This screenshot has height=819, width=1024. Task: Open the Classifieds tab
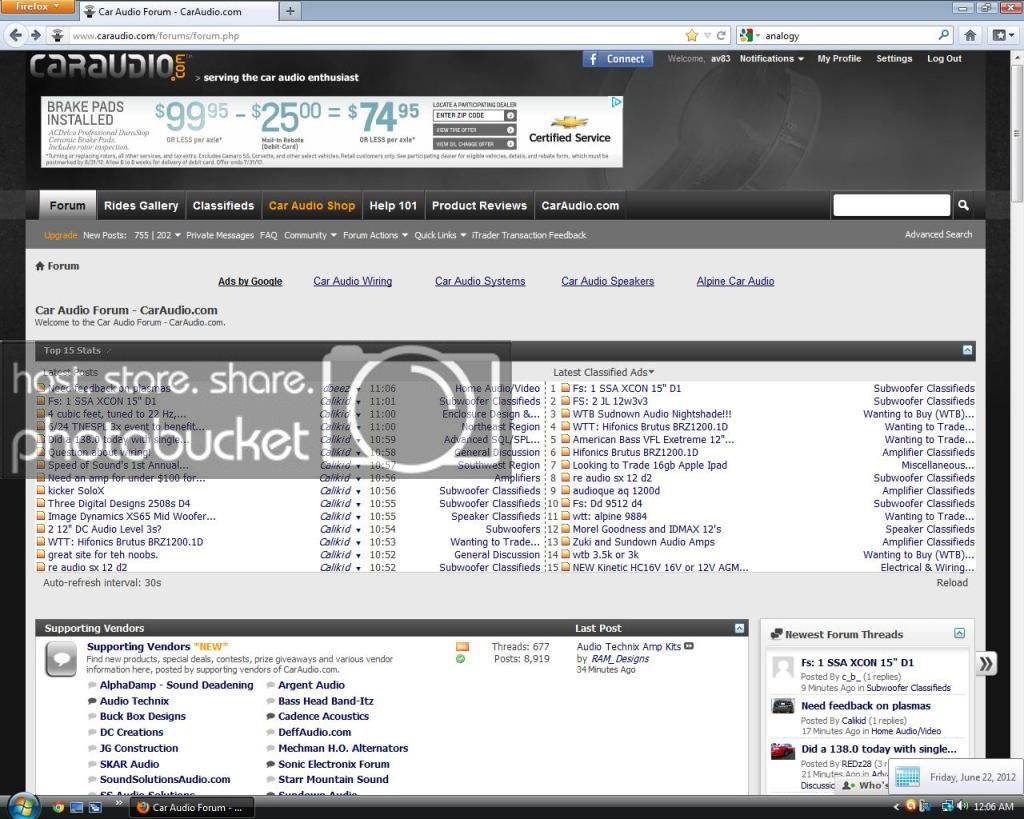[223, 205]
